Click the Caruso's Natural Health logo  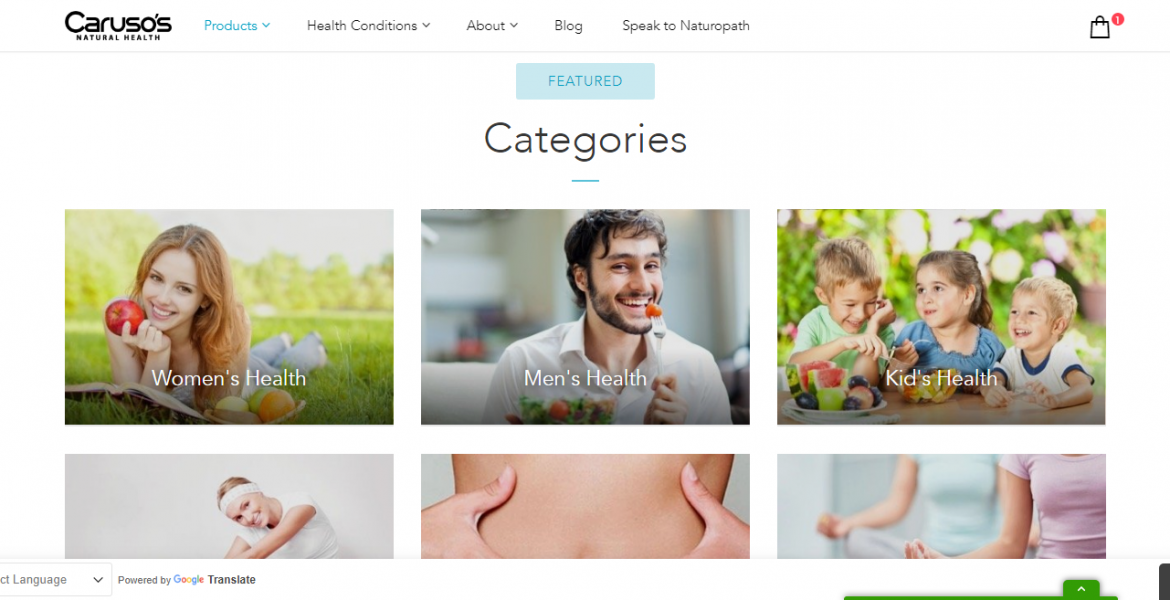point(118,25)
